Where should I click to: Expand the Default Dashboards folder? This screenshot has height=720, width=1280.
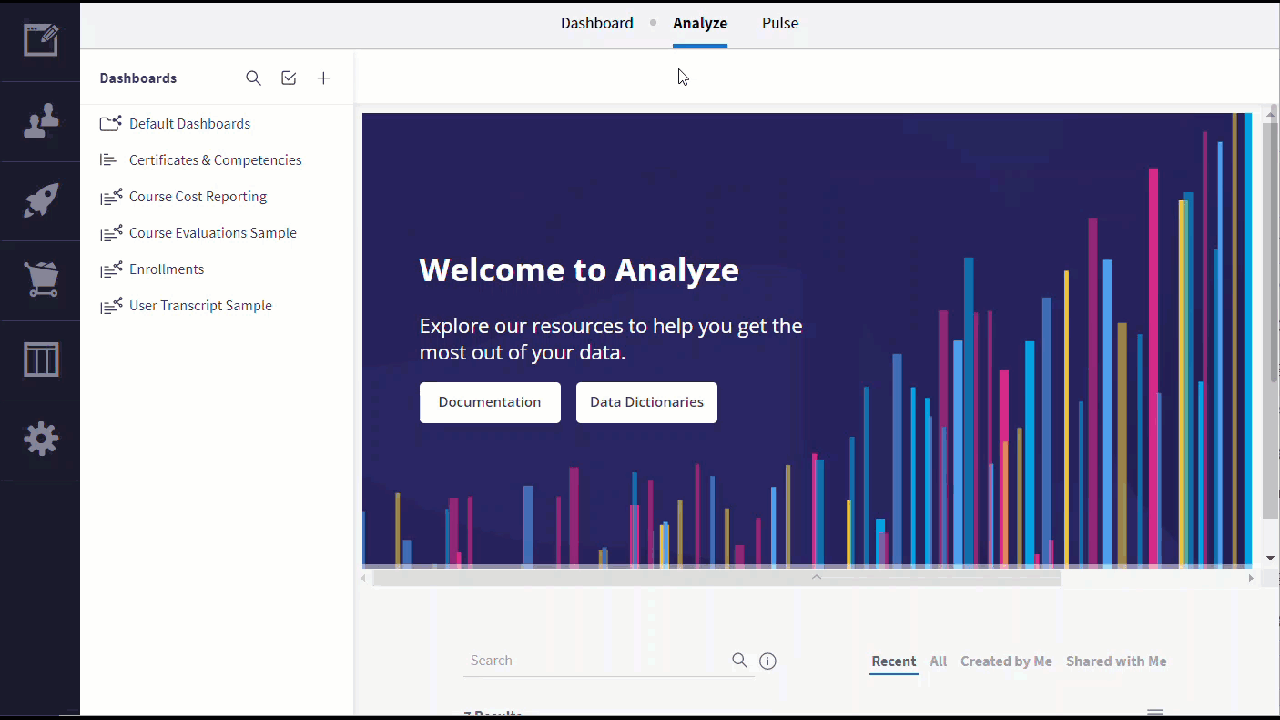point(176,124)
